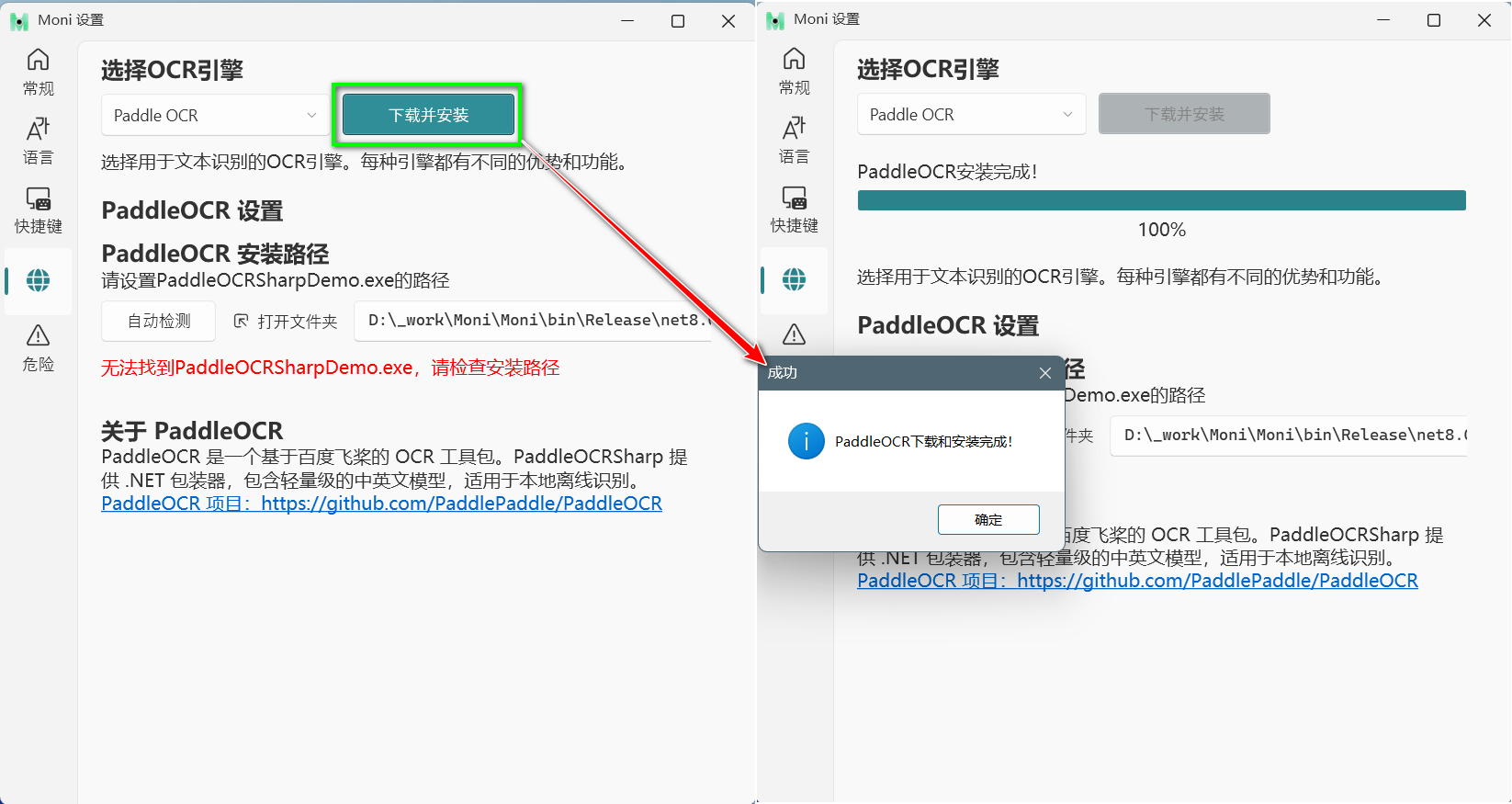Open 常规 home page in left window

click(x=38, y=72)
